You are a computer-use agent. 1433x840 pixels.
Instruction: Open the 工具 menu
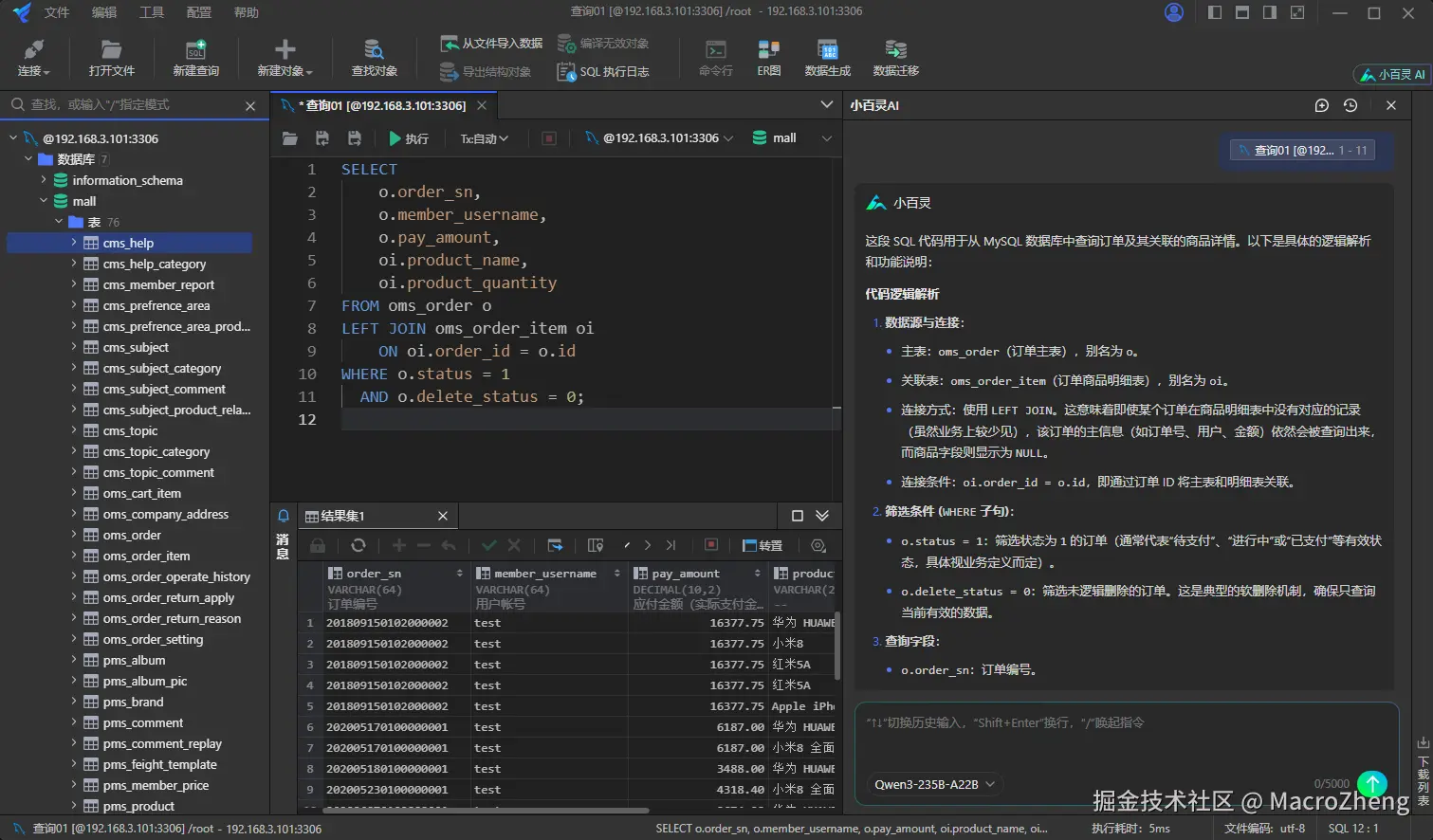click(x=152, y=12)
